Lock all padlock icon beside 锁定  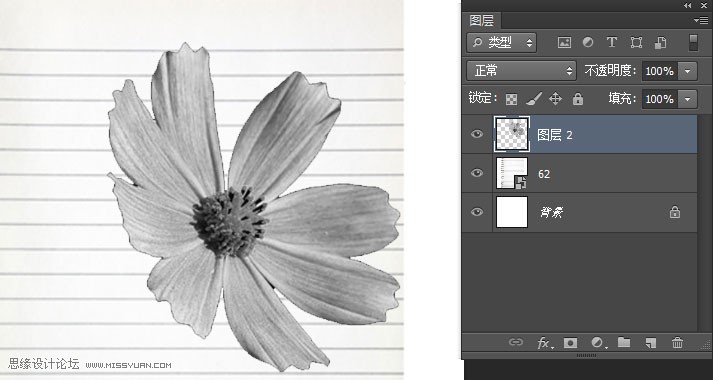click(578, 99)
